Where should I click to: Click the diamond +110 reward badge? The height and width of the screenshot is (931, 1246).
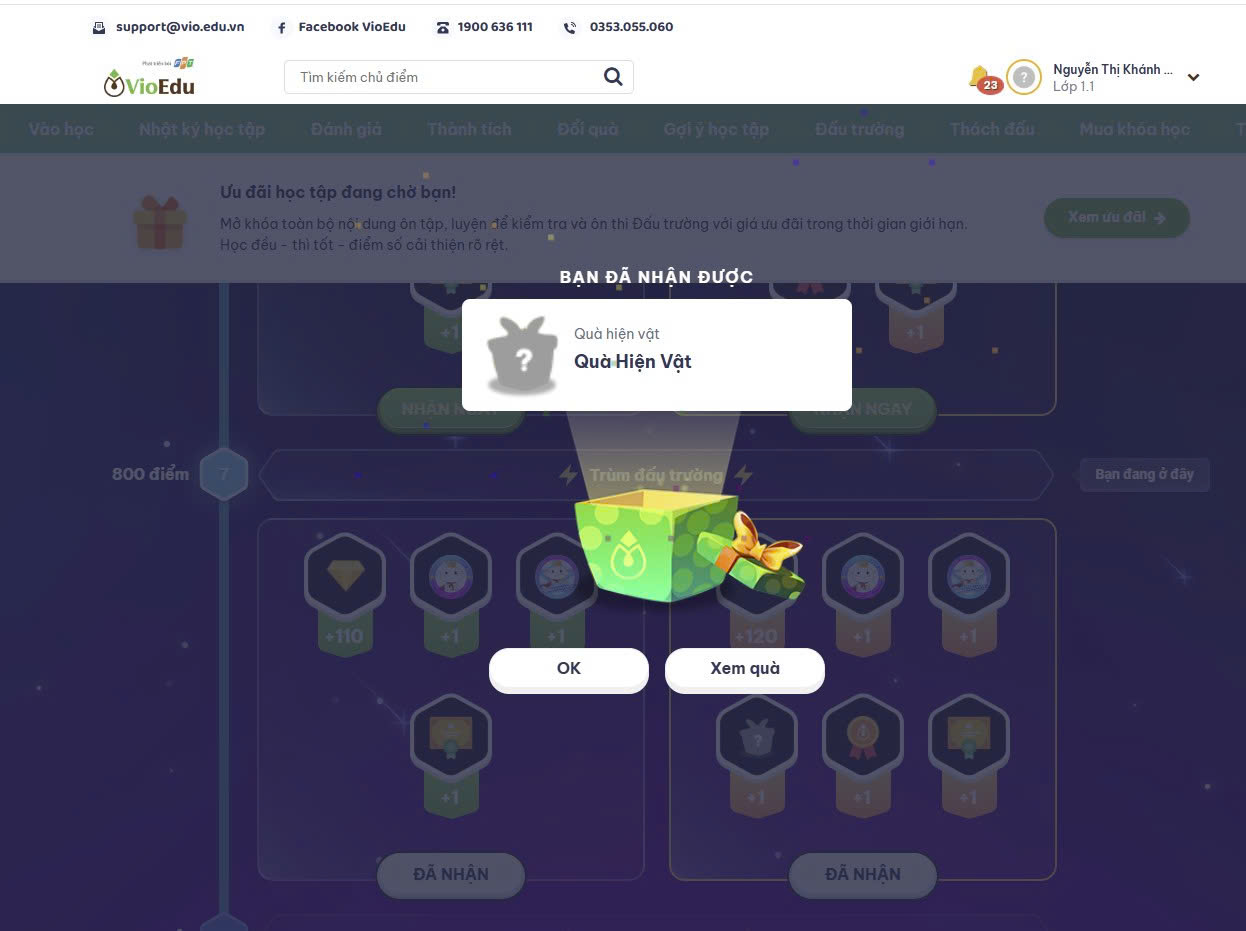[344, 594]
